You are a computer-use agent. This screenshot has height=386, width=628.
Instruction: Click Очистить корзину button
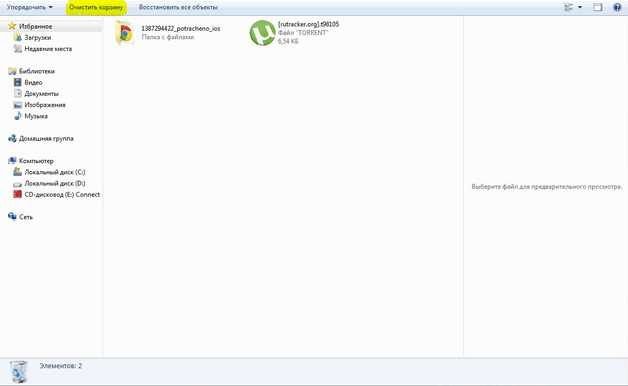tap(96, 7)
